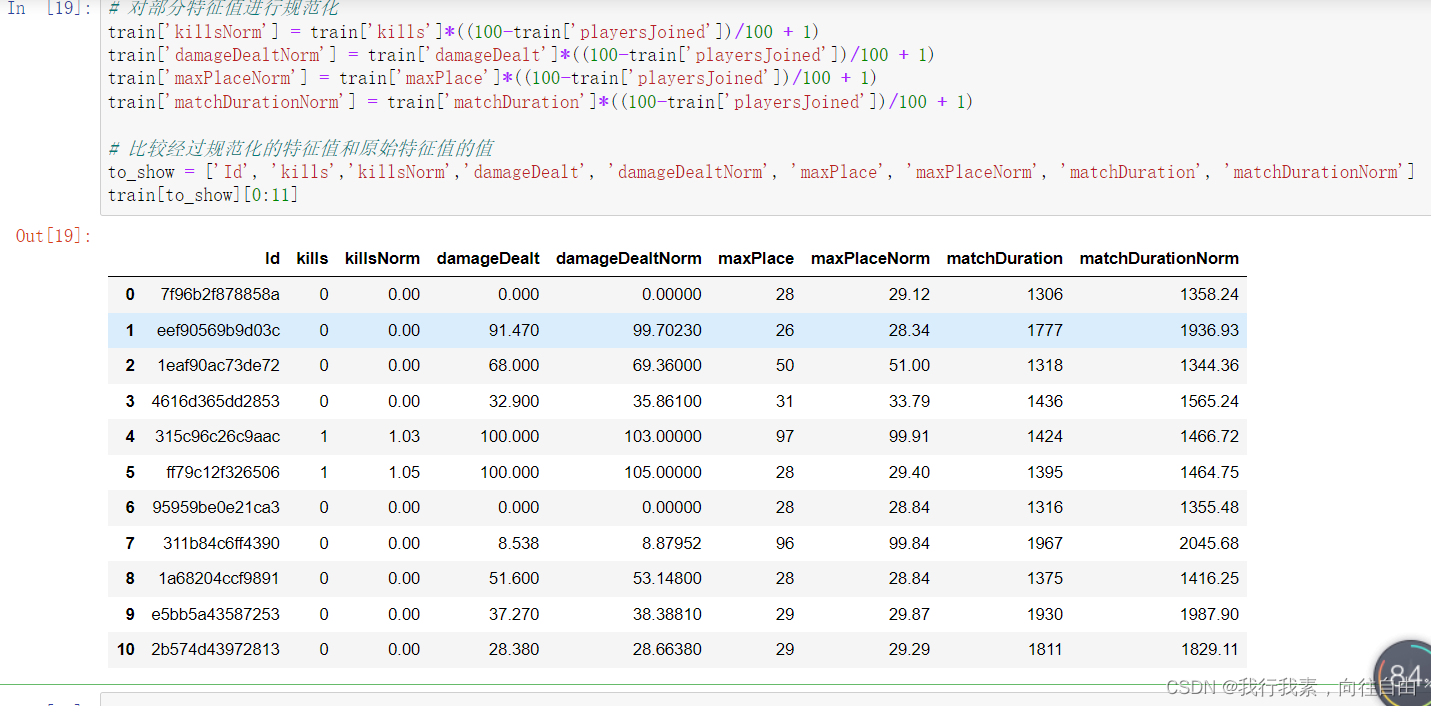
Task: Click killsNorm value 1.05
Action: [404, 472]
